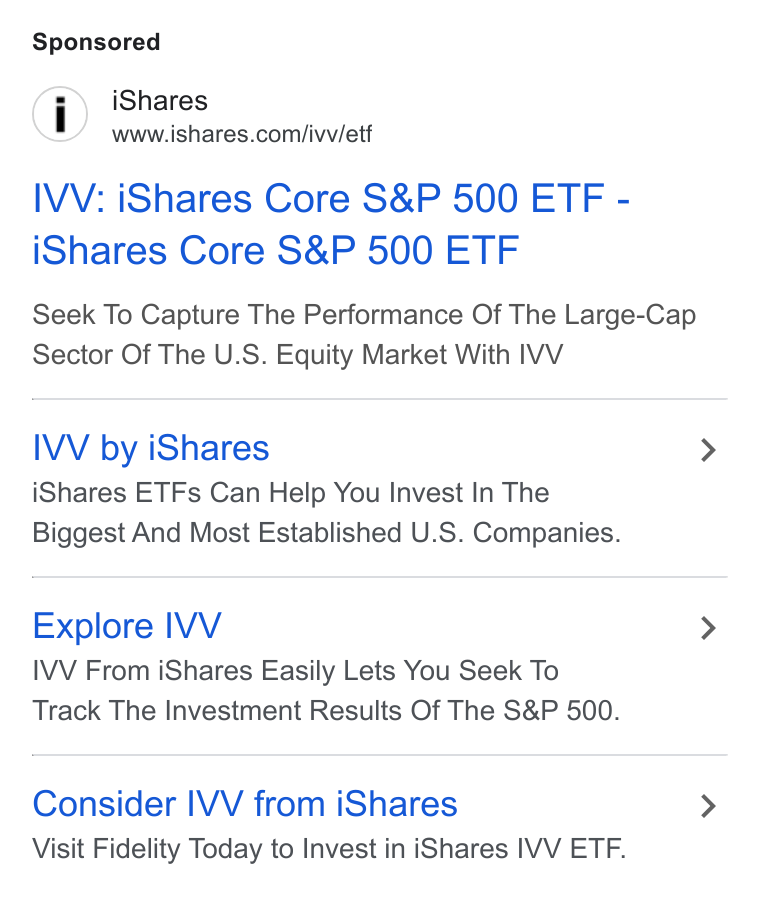Open the Explore IVV sitelink
Image resolution: width=760 pixels, height=916 pixels.
(127, 626)
